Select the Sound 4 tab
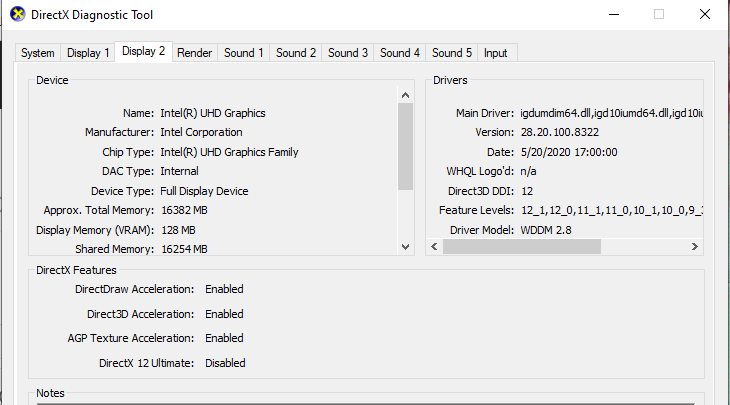This screenshot has height=405, width=730. pyautogui.click(x=399, y=53)
